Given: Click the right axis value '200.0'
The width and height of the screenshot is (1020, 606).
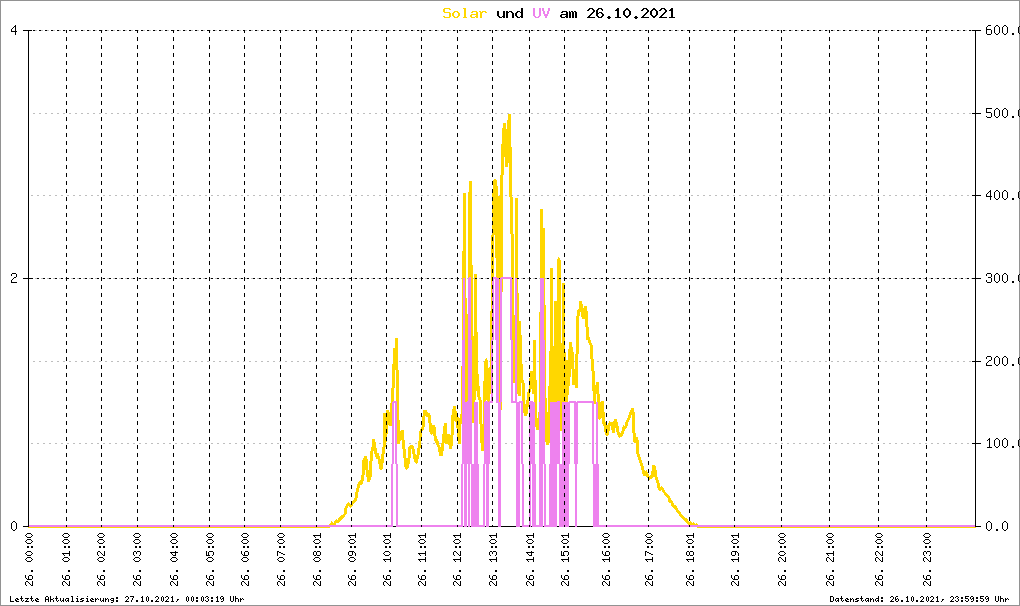Looking at the screenshot, I should point(1000,361).
